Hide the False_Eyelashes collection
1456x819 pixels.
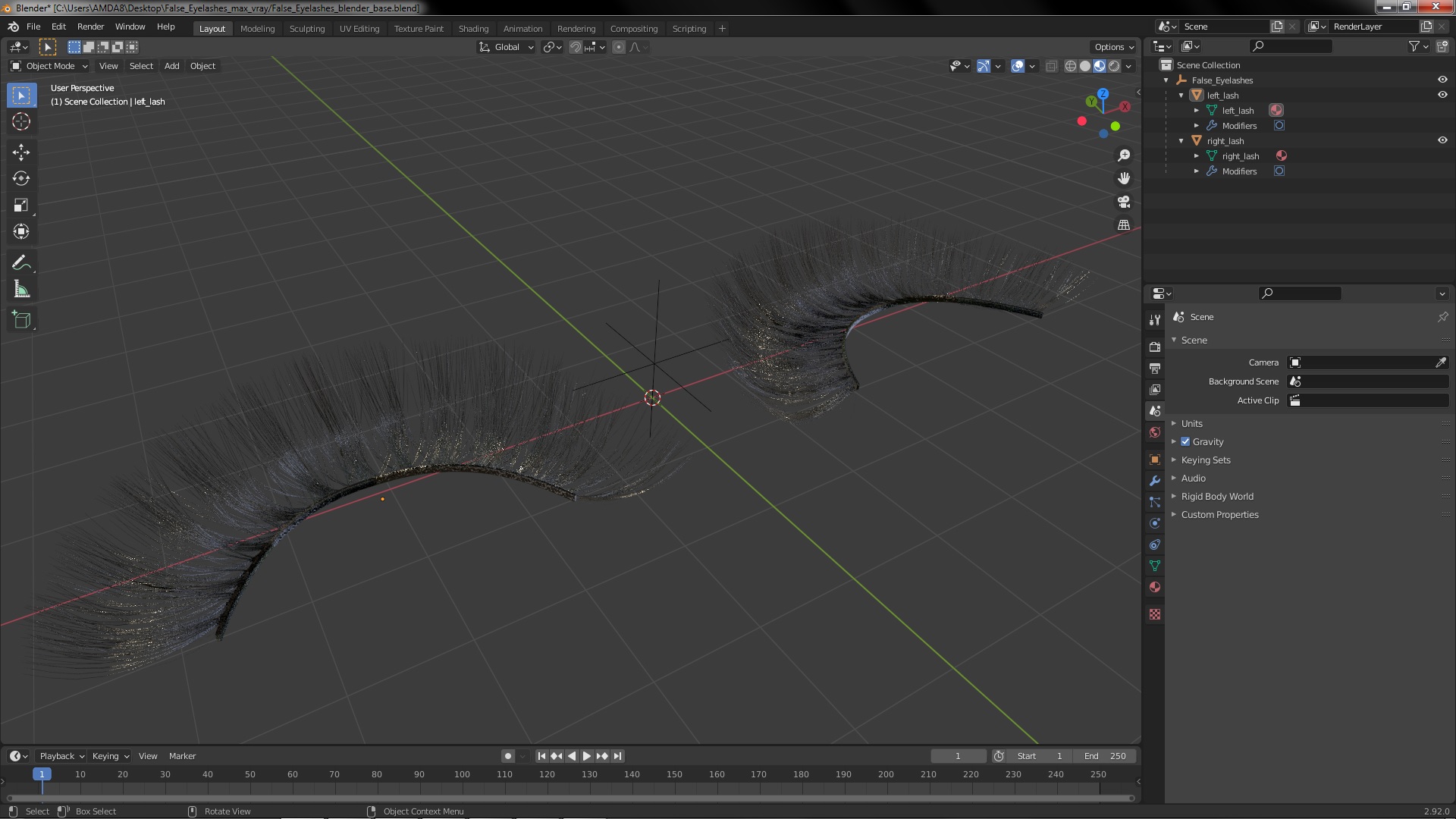(1442, 80)
